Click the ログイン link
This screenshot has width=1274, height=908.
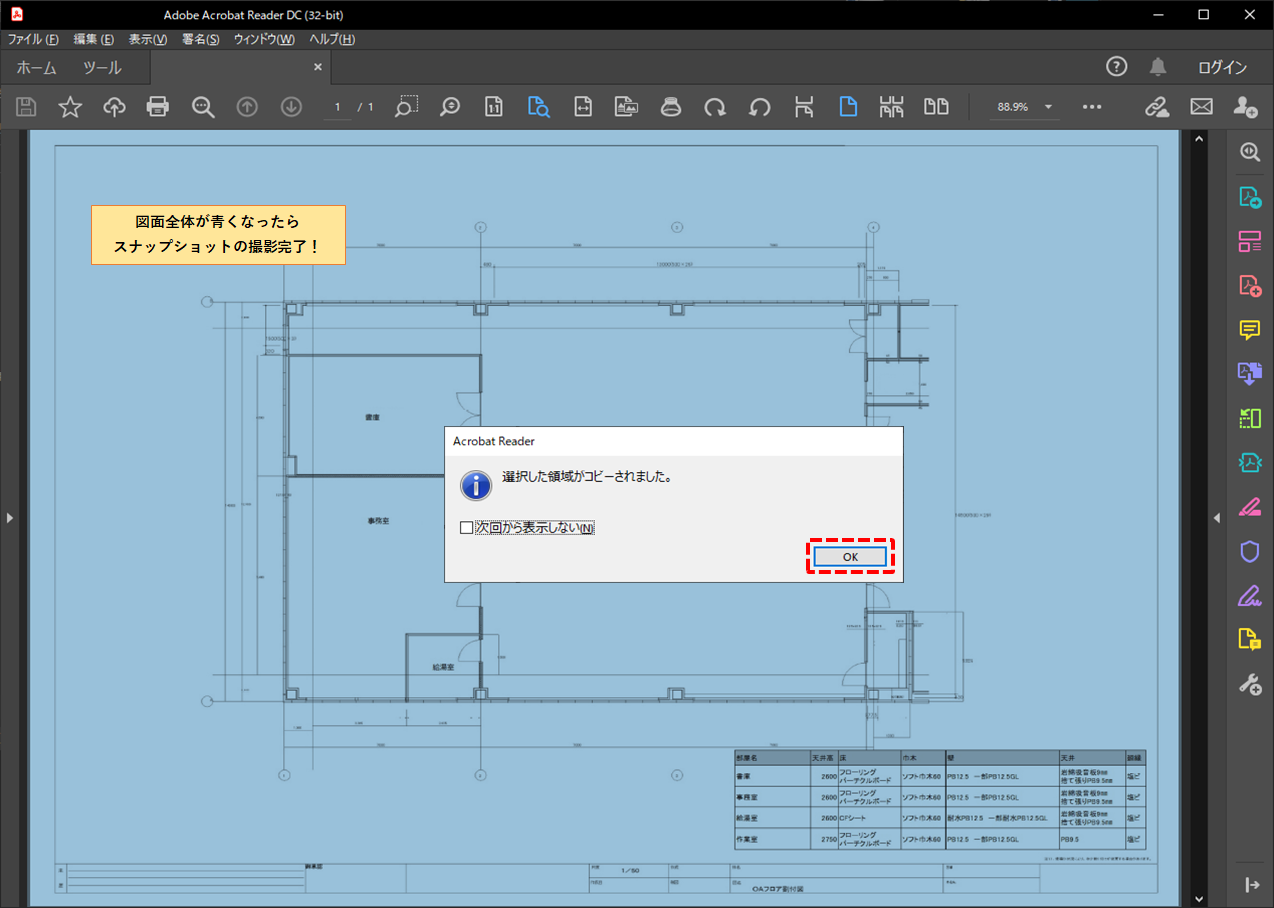[1222, 68]
